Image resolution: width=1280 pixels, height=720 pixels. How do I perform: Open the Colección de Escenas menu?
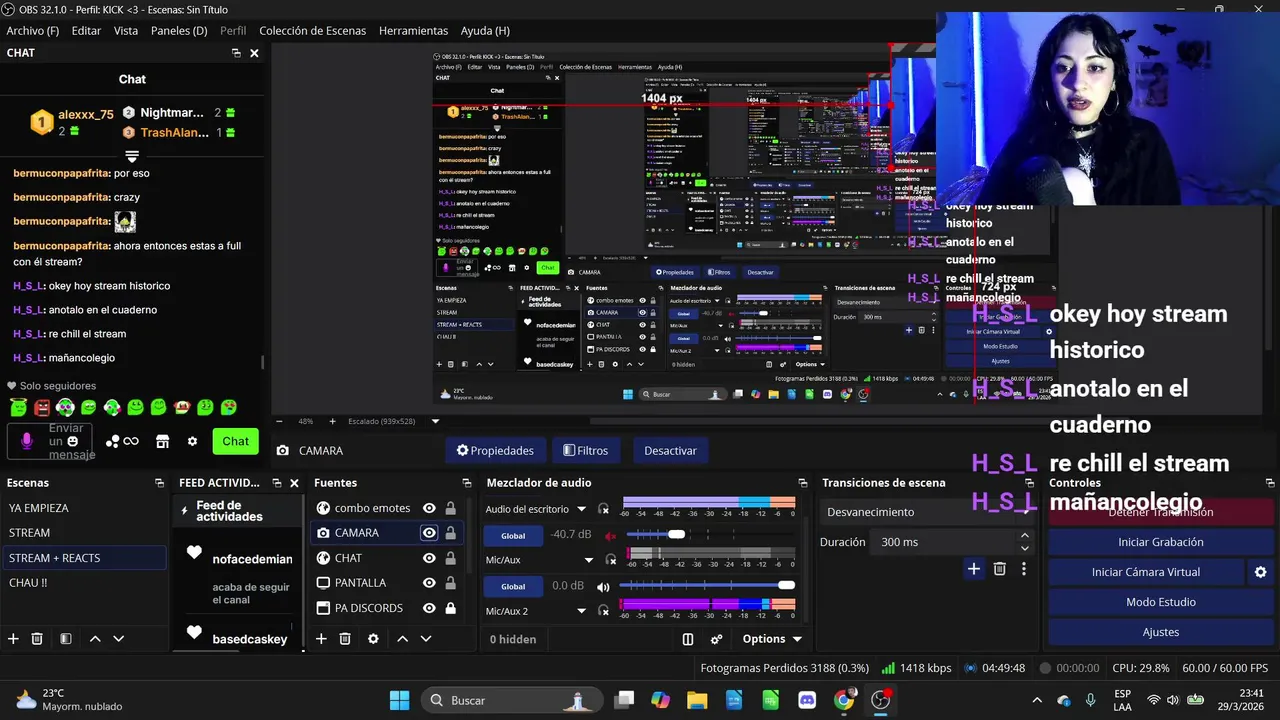point(313,31)
